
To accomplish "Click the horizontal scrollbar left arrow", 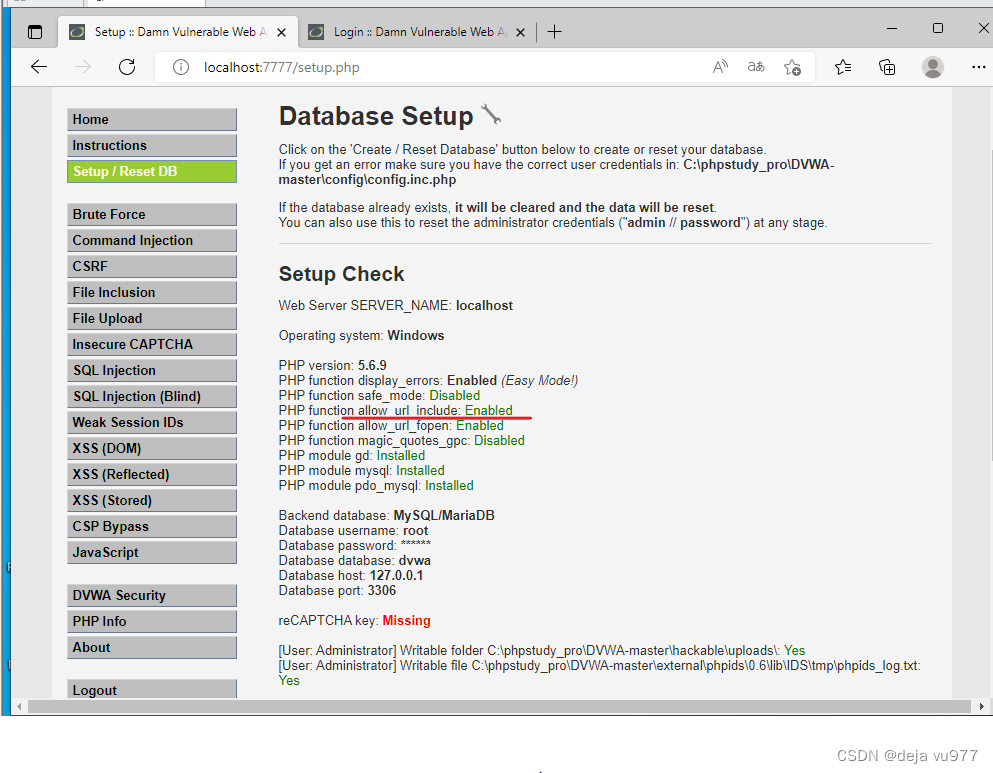I will 20,707.
